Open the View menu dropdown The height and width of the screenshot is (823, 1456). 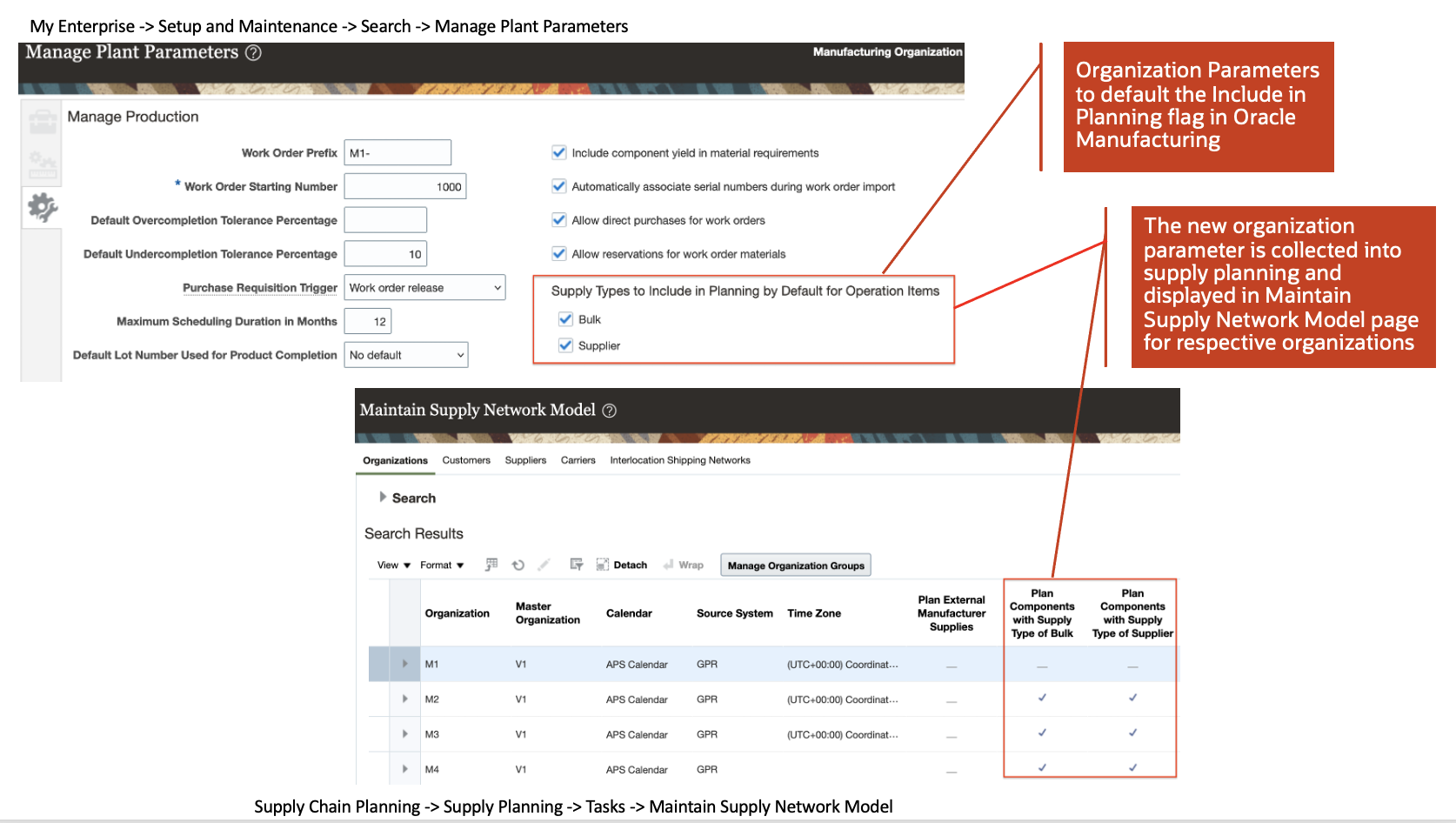coord(394,565)
